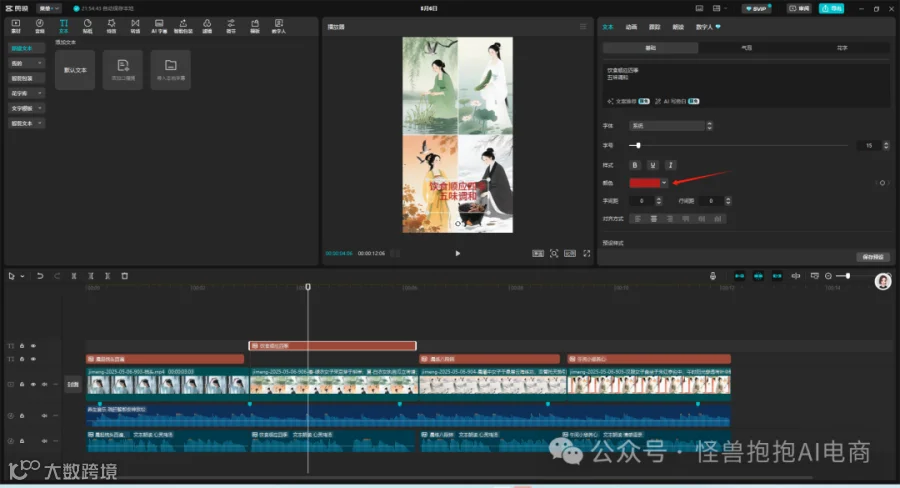Open the Digital Human icon in top toolbar
This screenshot has height=488, width=900.
[x=279, y=26]
